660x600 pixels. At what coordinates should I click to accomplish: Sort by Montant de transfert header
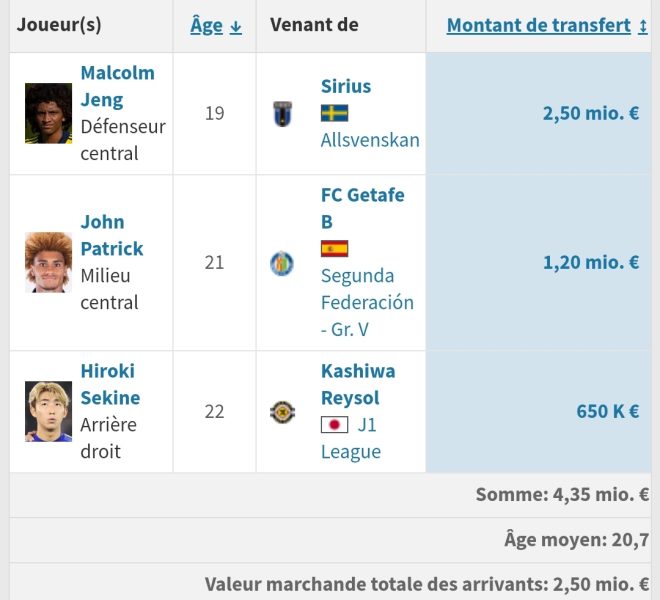pos(539,25)
